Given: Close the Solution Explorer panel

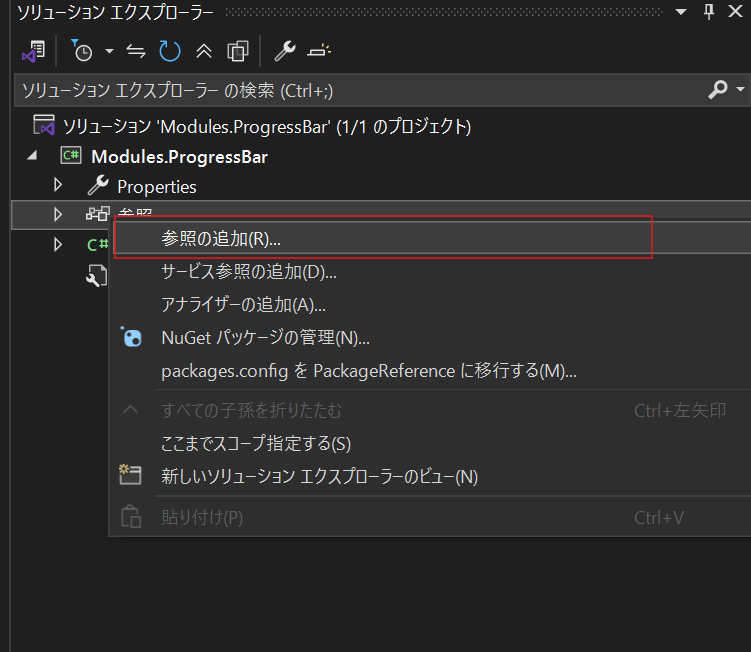Looking at the screenshot, I should (735, 11).
